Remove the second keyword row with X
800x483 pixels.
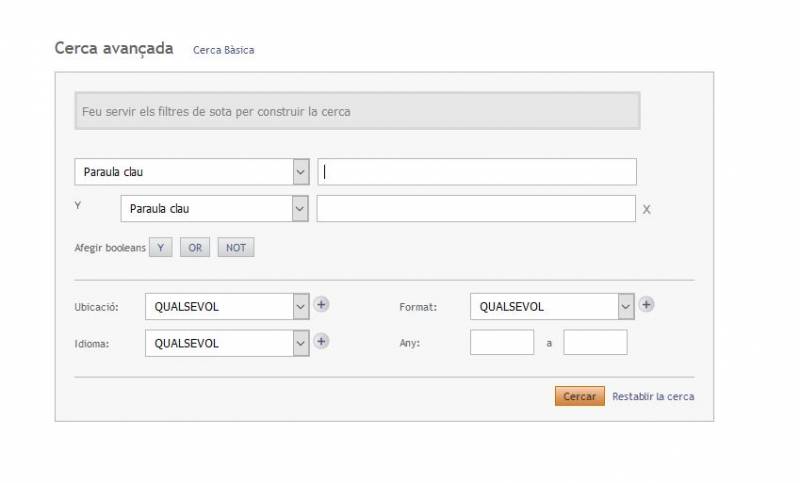647,210
